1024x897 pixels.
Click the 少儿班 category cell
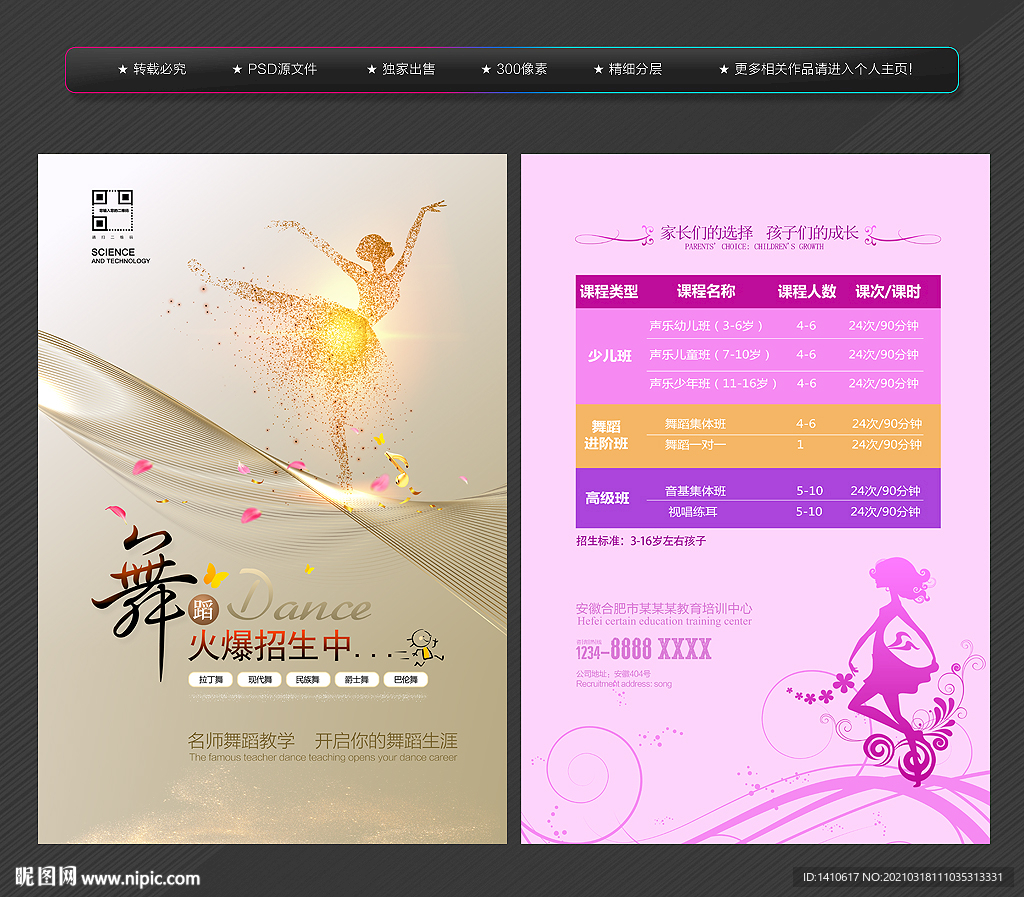[x=609, y=356]
